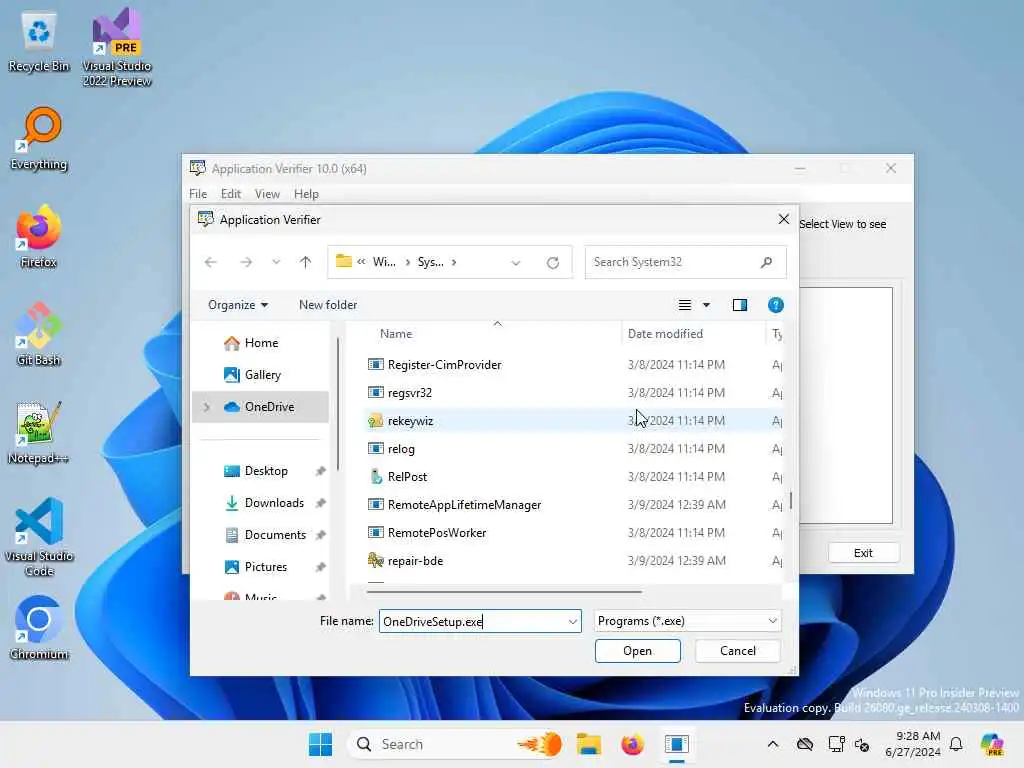Open the File name history dropdown
The image size is (1024, 768).
pyautogui.click(x=573, y=621)
